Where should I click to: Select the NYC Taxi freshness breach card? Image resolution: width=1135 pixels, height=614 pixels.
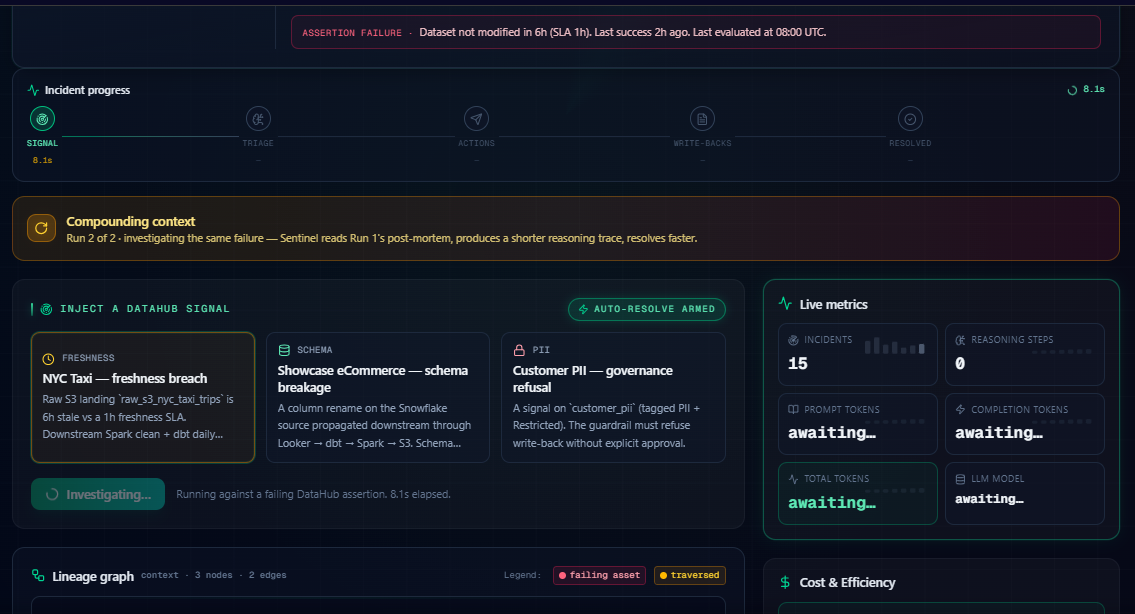(x=143, y=398)
